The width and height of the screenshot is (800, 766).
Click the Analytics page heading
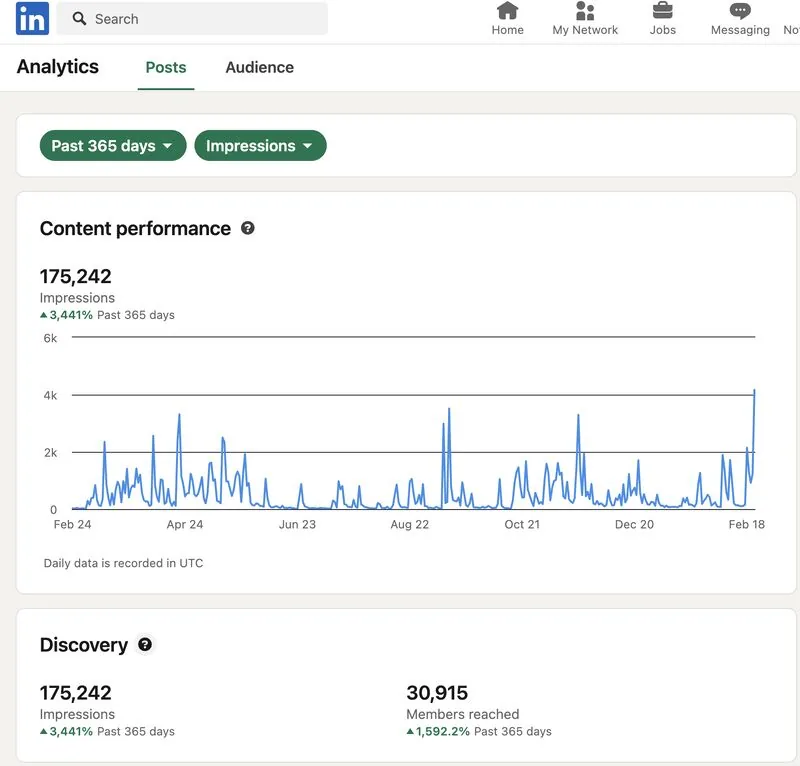pyautogui.click(x=58, y=67)
